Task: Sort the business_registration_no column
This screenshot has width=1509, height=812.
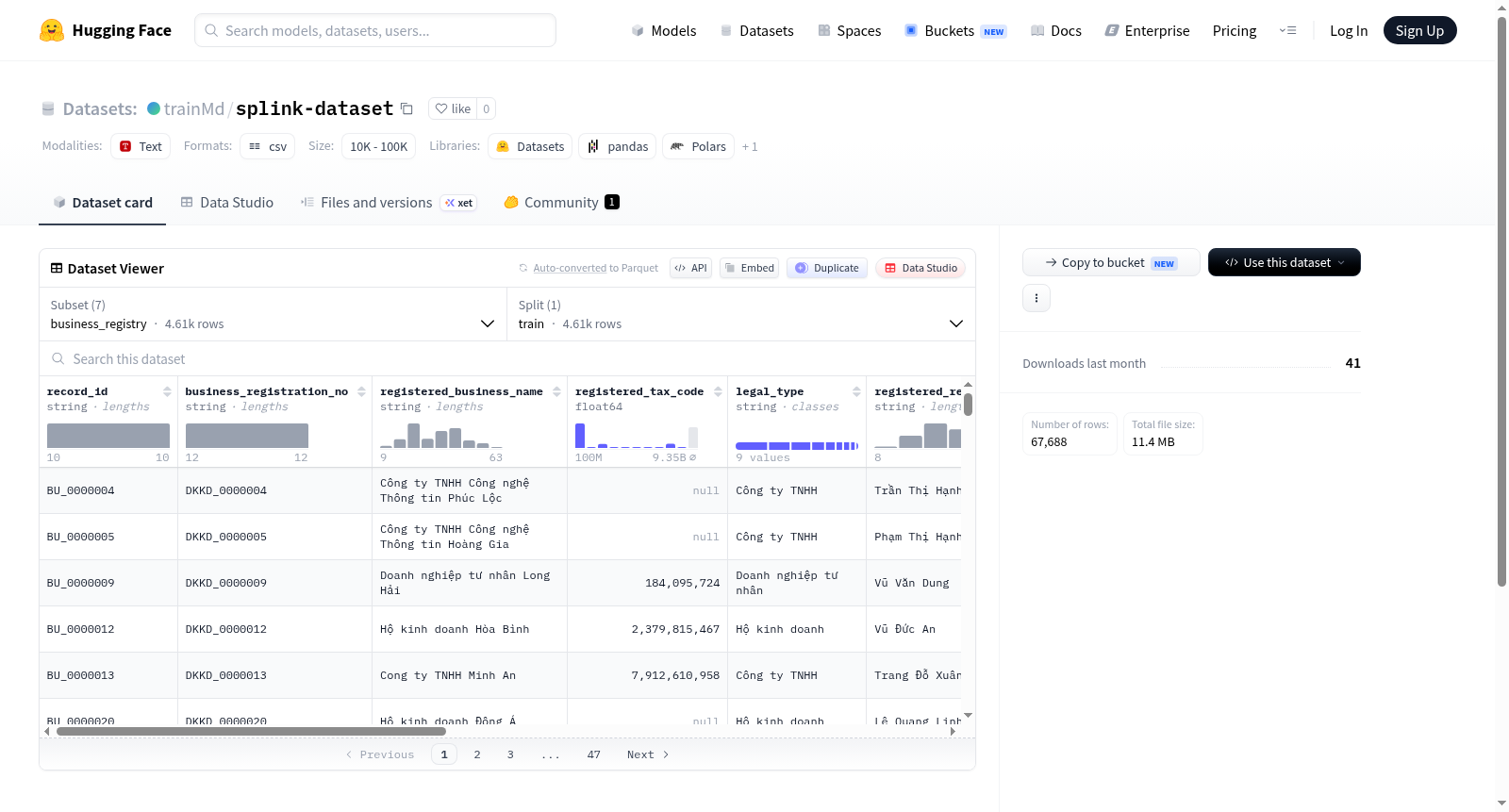Action: click(x=361, y=391)
